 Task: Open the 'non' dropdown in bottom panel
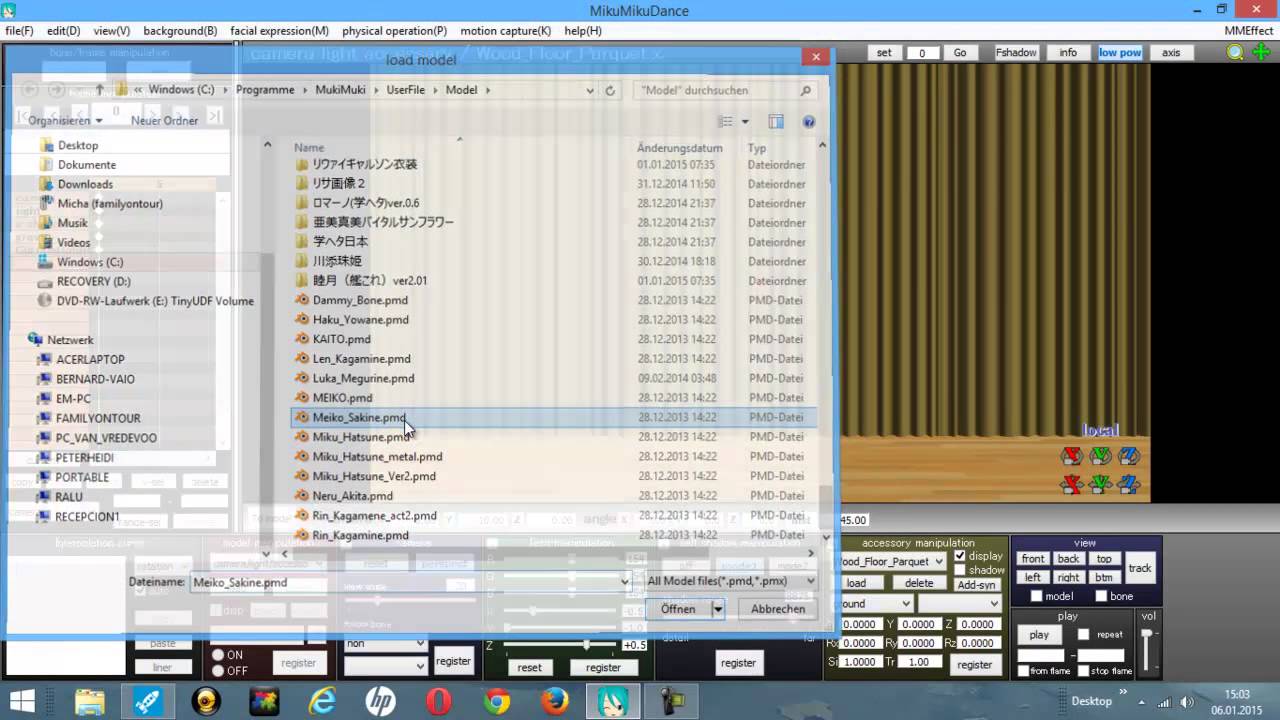(x=385, y=644)
